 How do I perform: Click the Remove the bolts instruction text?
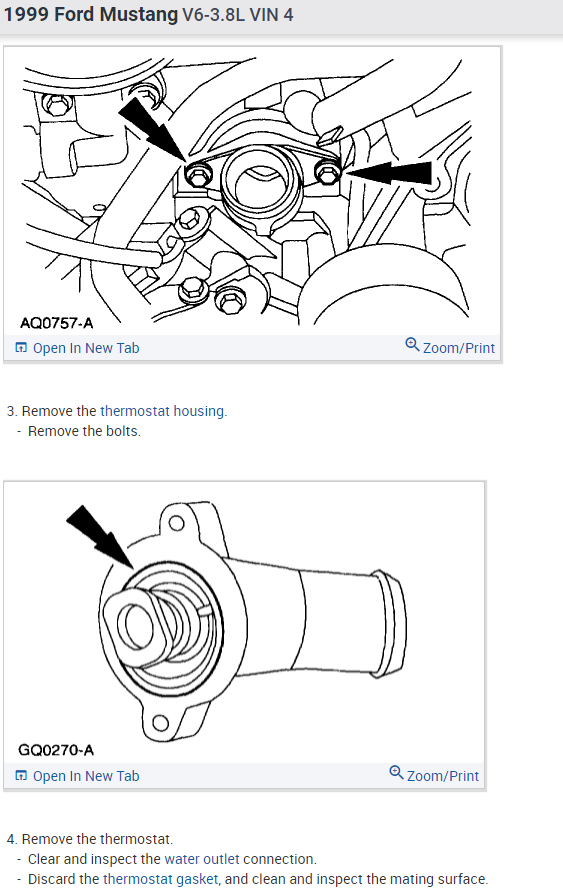(x=84, y=431)
